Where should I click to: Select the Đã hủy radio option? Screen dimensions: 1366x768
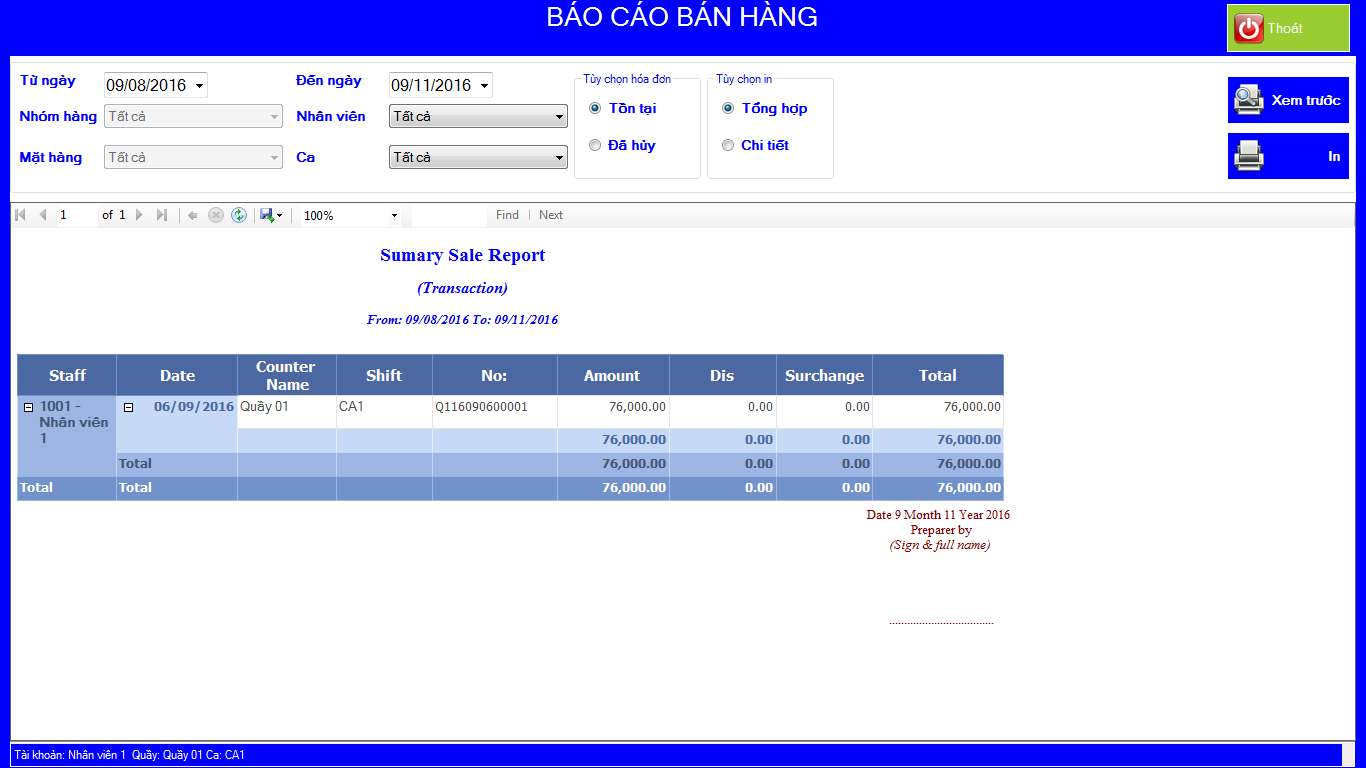point(595,145)
